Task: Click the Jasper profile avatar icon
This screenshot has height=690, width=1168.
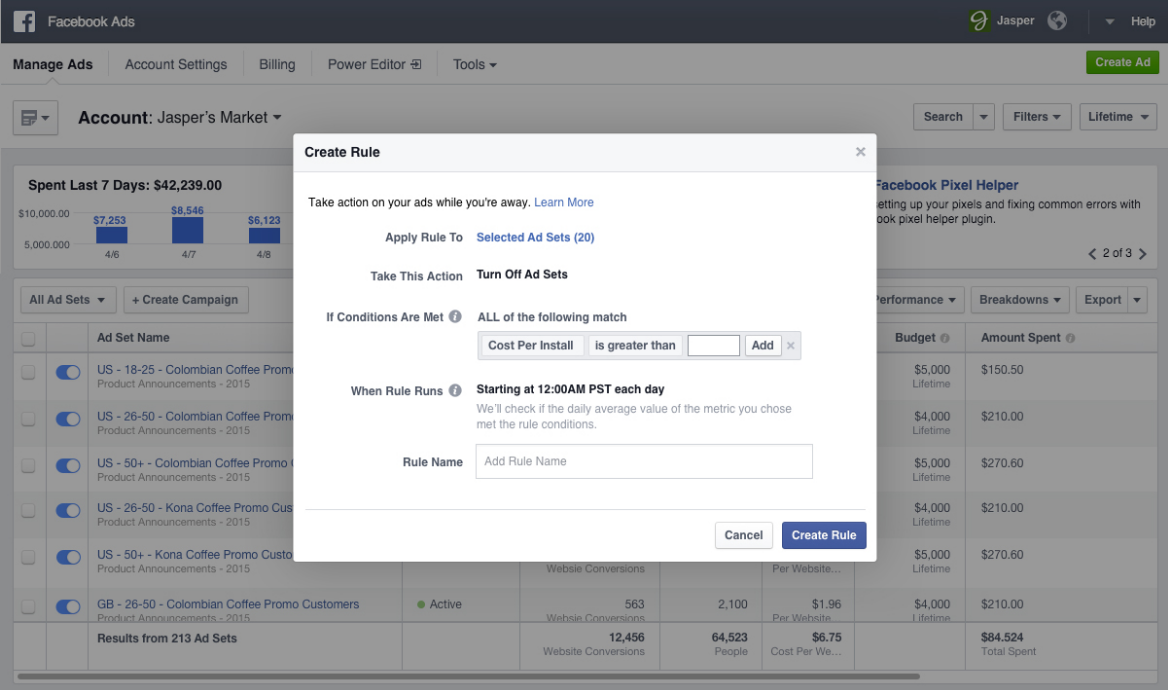Action: pos(980,21)
